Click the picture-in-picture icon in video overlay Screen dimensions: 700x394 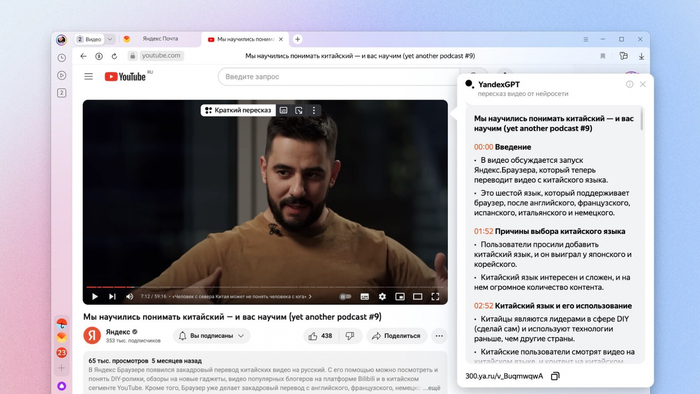tap(283, 110)
